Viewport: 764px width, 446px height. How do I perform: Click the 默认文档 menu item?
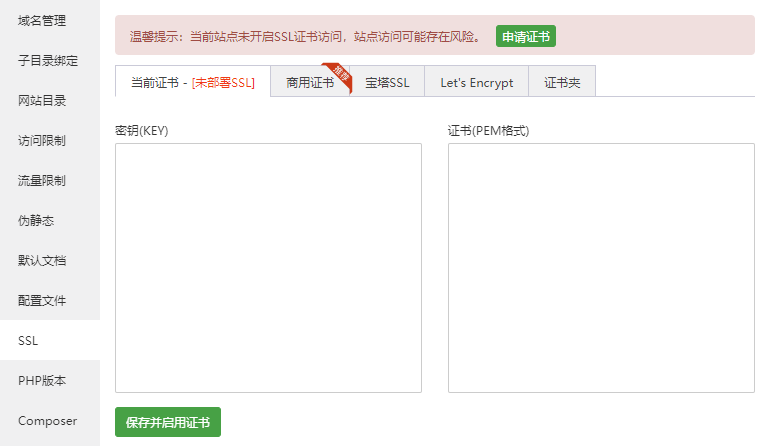(42, 260)
